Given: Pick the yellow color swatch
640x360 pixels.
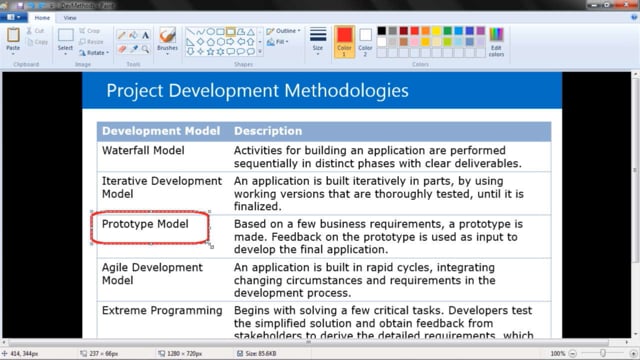Looking at the screenshot, I should [436, 31].
